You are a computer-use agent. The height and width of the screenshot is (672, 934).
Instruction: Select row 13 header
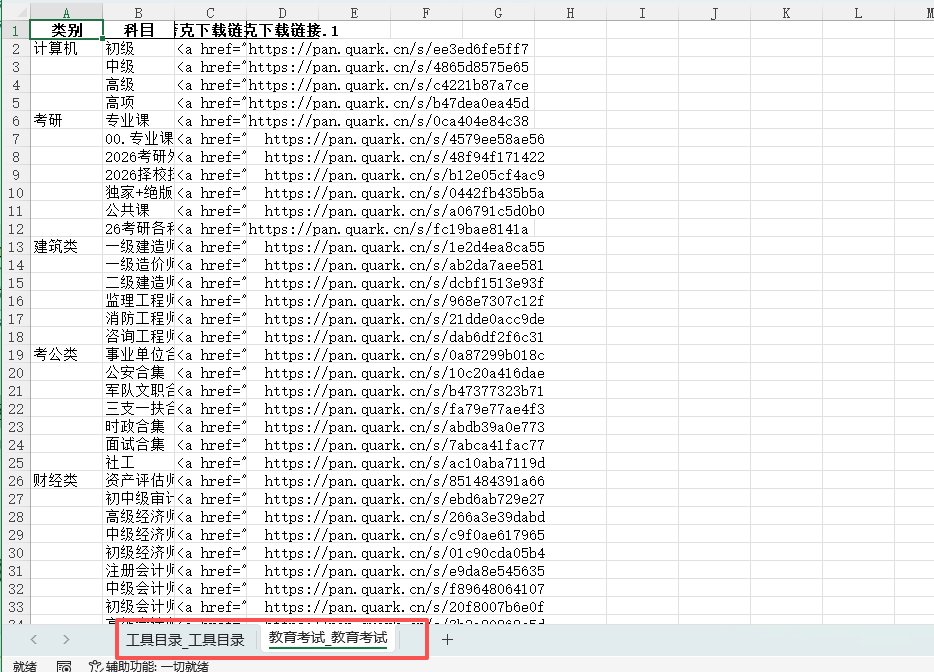click(15, 247)
